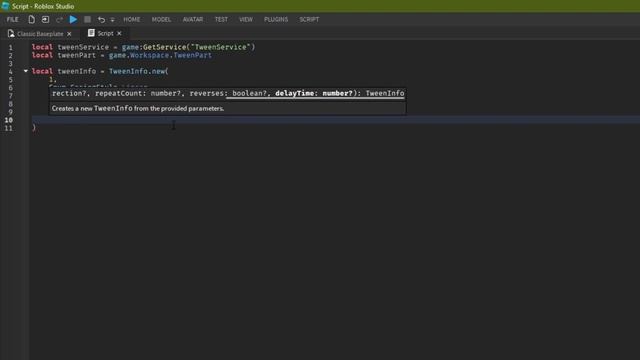The width and height of the screenshot is (640, 360).
Task: Click "TweenInfo.new(" on line 4
Action: [138, 71]
